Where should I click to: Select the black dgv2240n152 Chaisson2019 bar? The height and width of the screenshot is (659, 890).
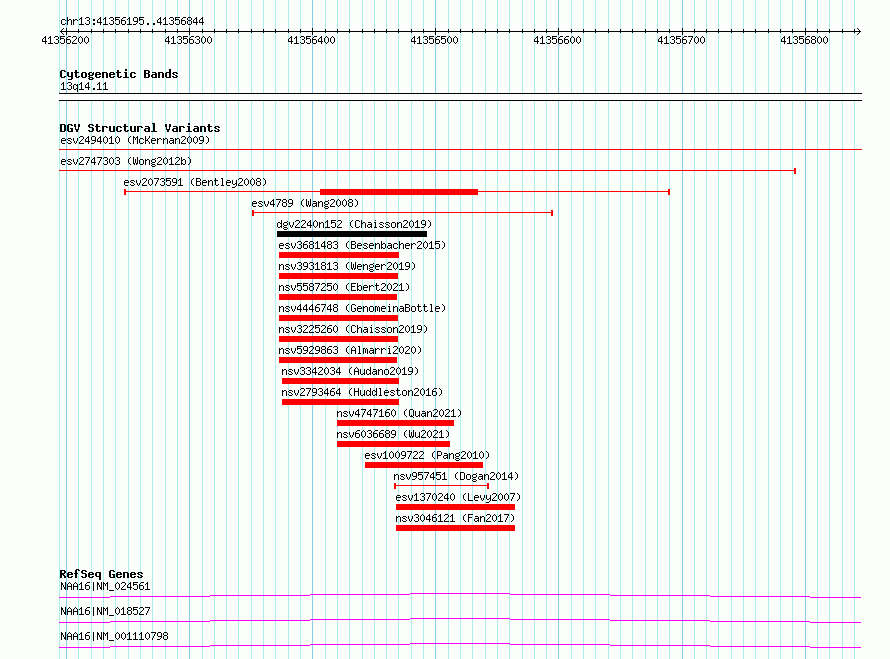click(352, 234)
